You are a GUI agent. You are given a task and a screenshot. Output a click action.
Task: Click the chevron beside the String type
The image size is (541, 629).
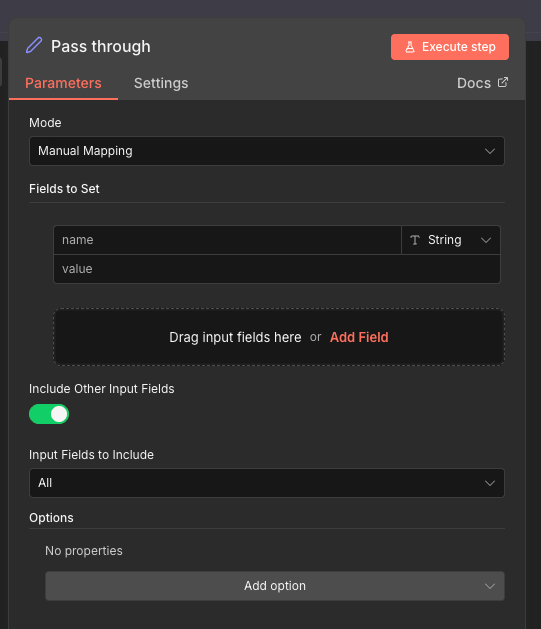[x=486, y=240]
